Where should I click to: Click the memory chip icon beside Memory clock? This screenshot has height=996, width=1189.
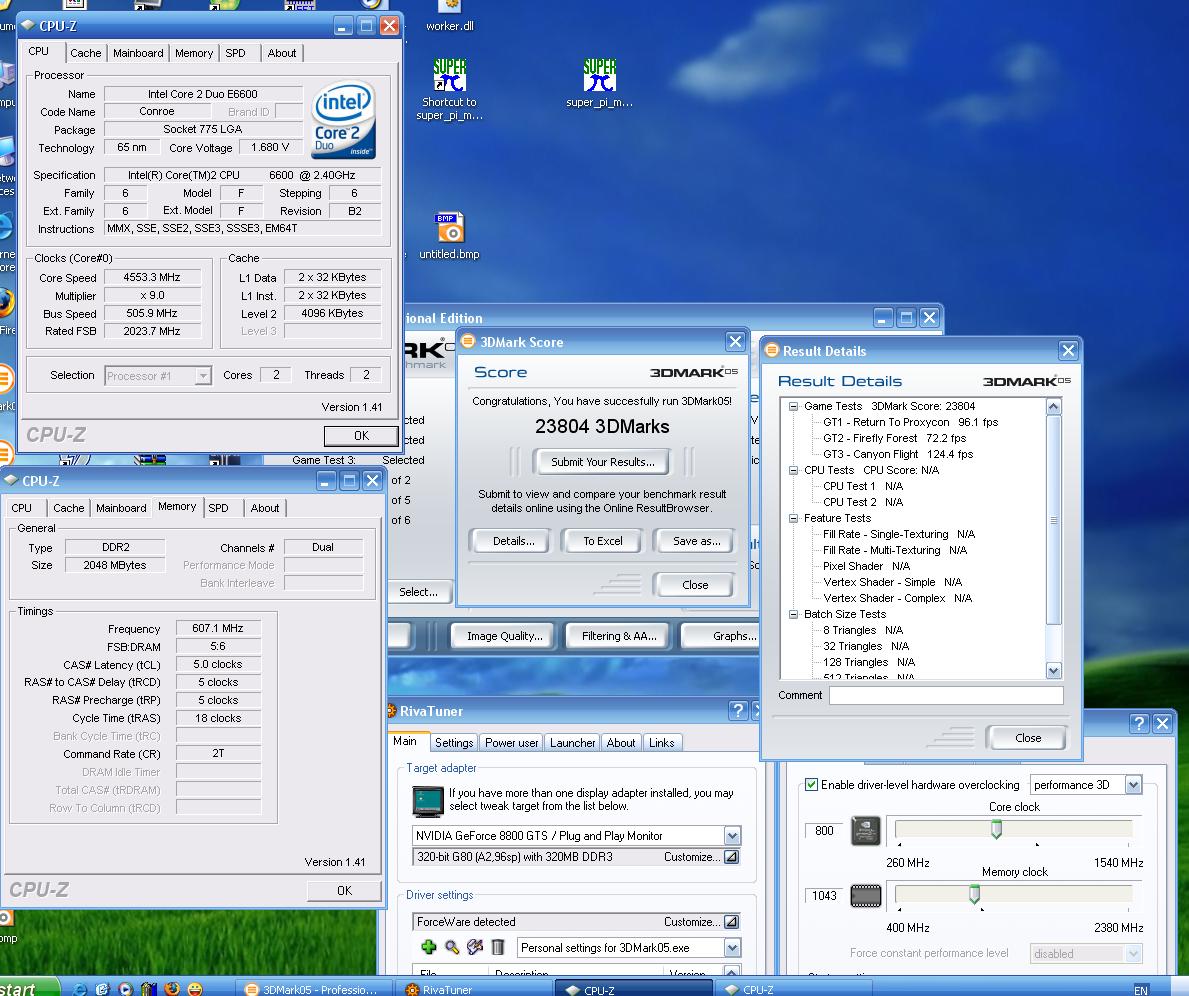tap(865, 896)
